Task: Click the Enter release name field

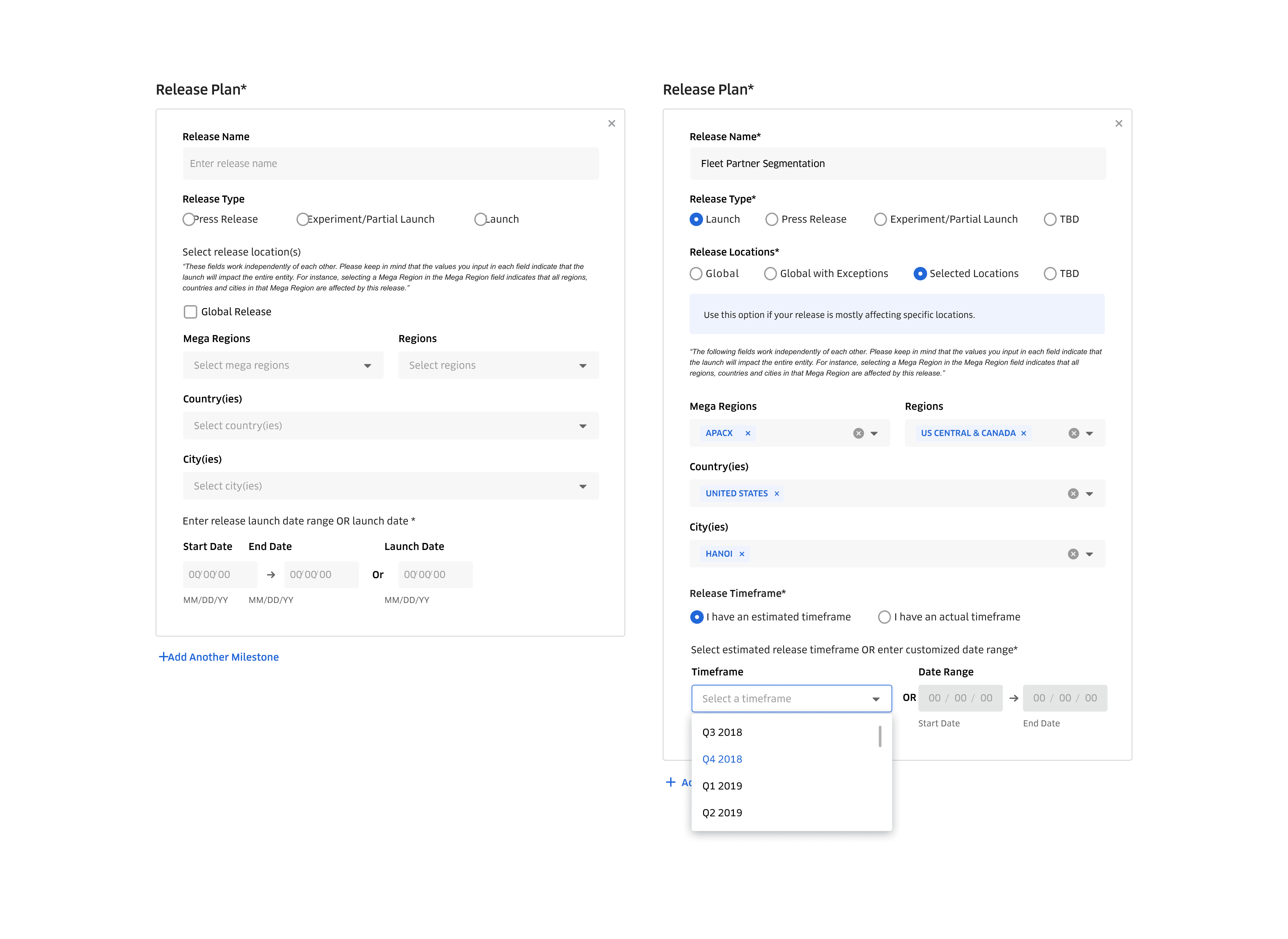Action: [x=391, y=164]
